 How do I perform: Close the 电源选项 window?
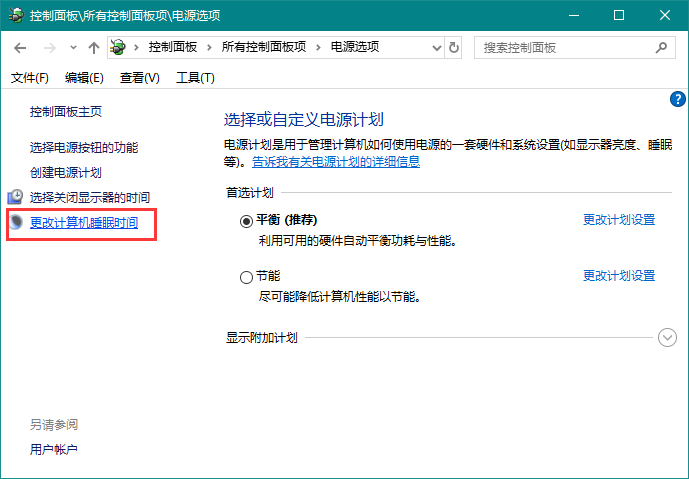point(665,15)
